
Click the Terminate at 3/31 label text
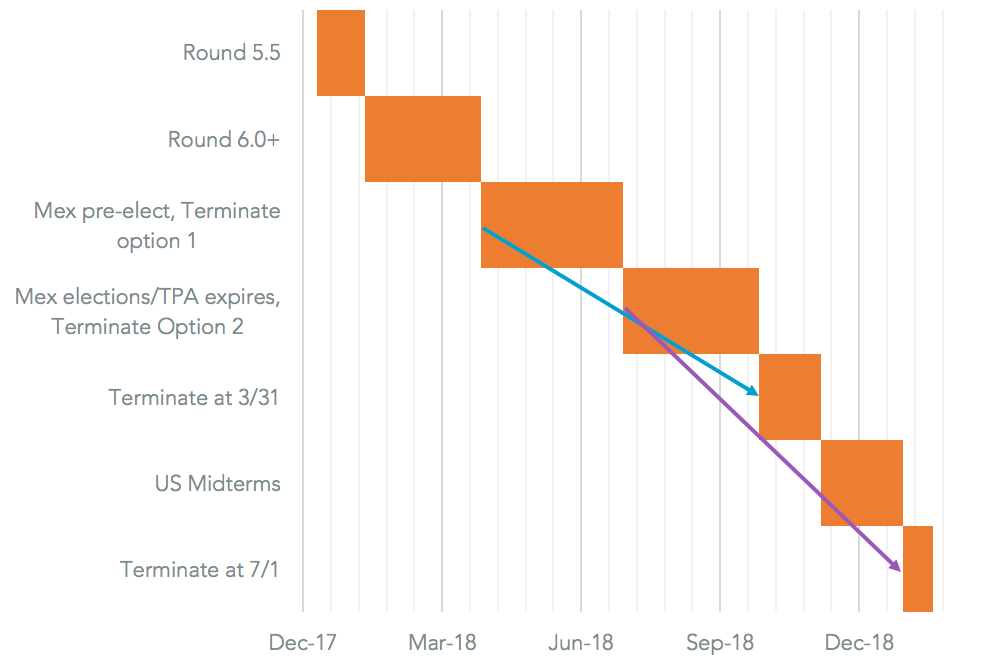195,397
